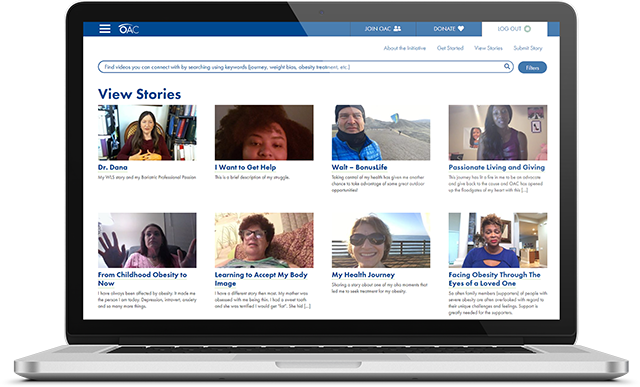Open My Health Journey video thumbnail
The height and width of the screenshot is (387, 640).
(381, 240)
